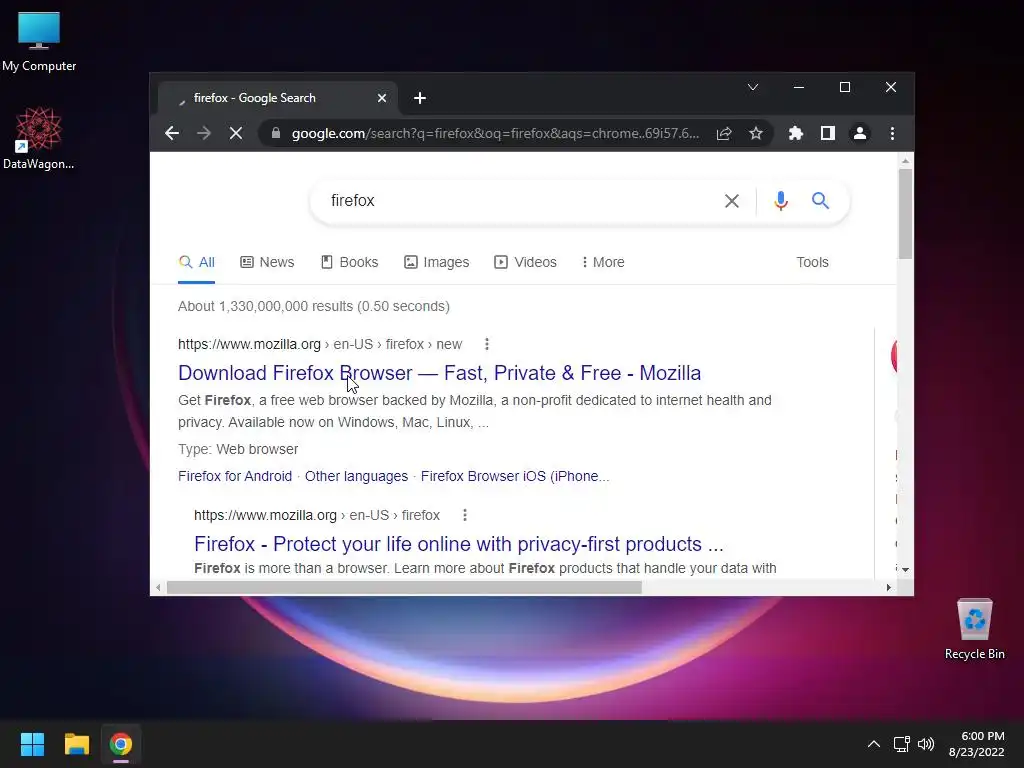Open the Extensions puzzle icon

(795, 133)
